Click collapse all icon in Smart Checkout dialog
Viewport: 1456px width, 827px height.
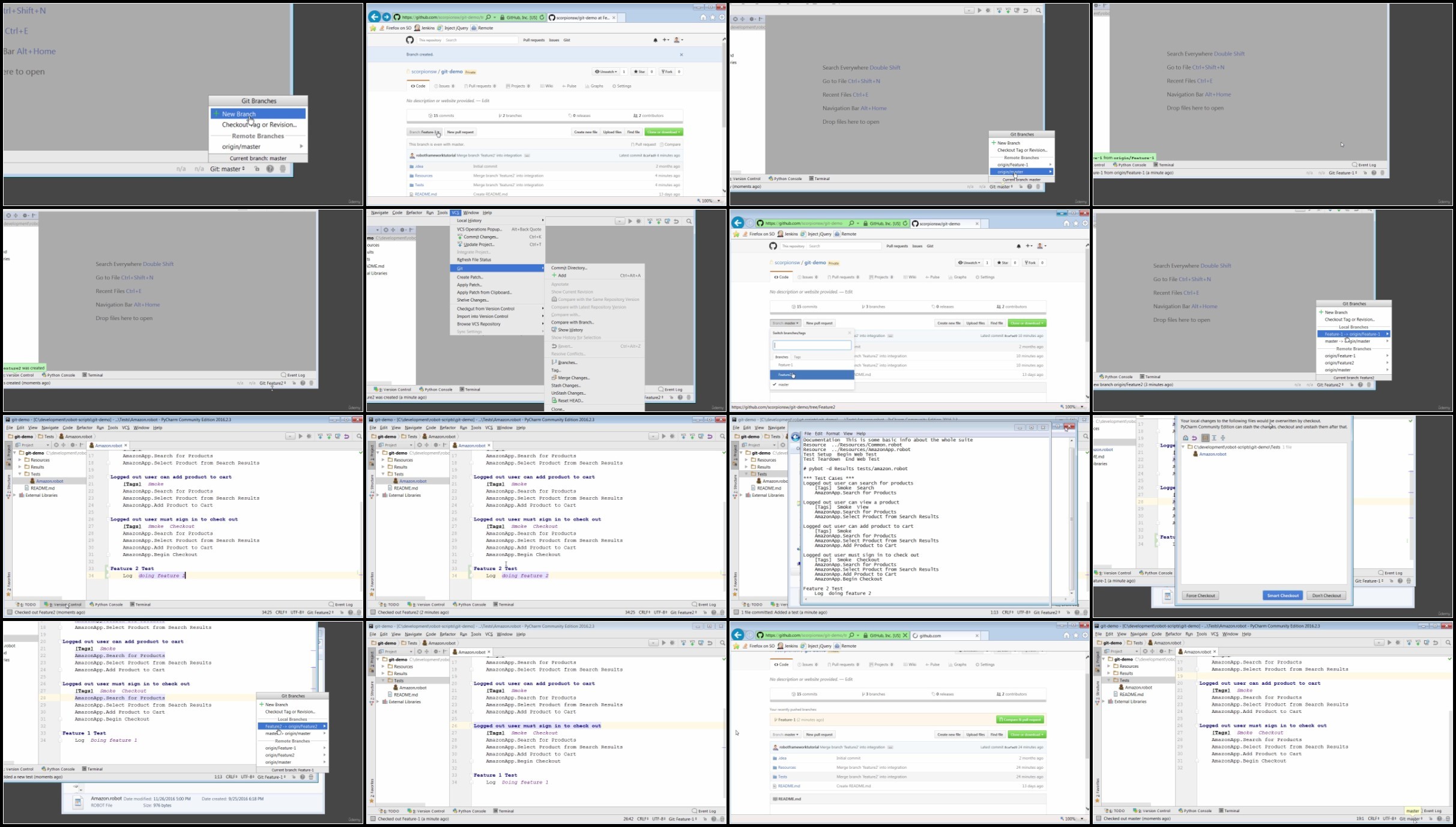[x=1223, y=438]
